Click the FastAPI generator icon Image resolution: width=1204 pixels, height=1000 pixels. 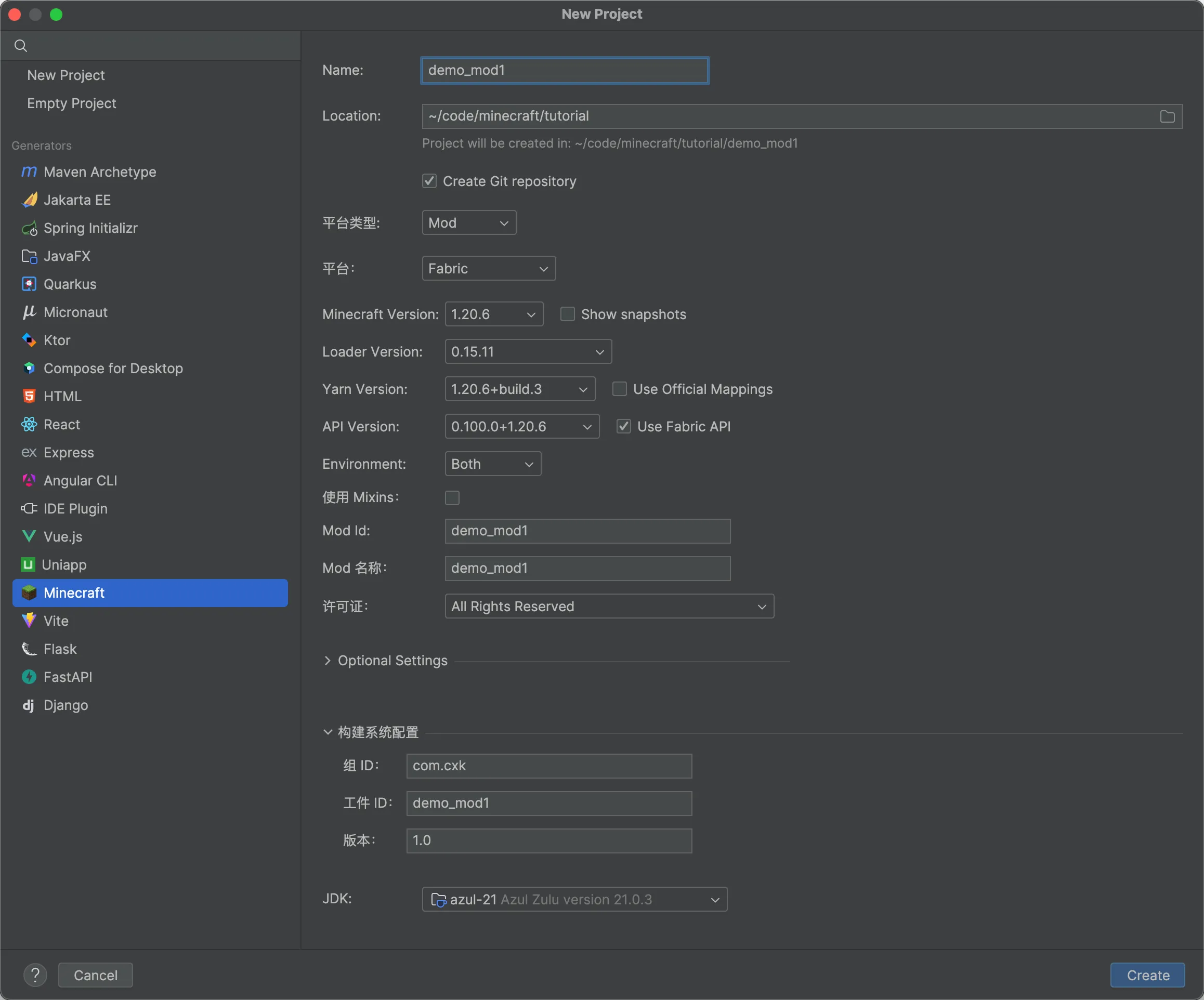pos(29,677)
